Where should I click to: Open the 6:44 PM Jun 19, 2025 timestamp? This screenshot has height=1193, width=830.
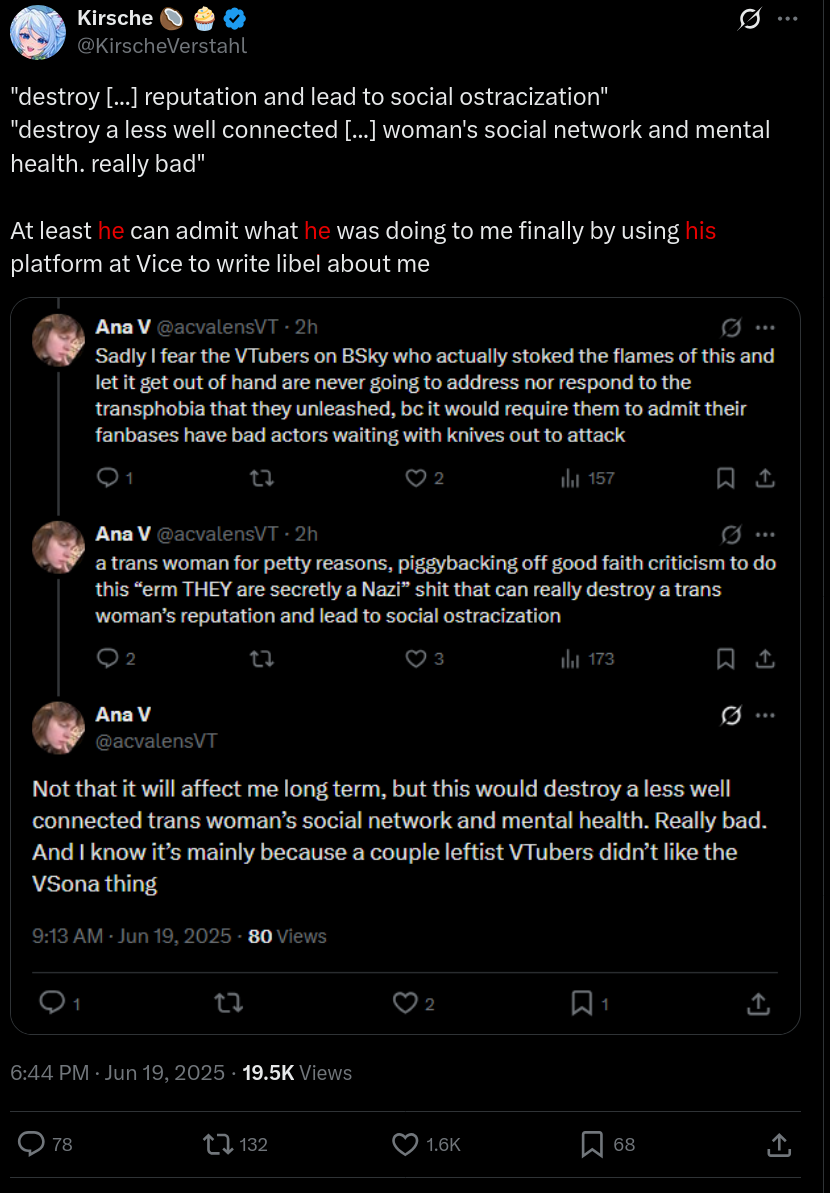pyautogui.click(x=117, y=1073)
